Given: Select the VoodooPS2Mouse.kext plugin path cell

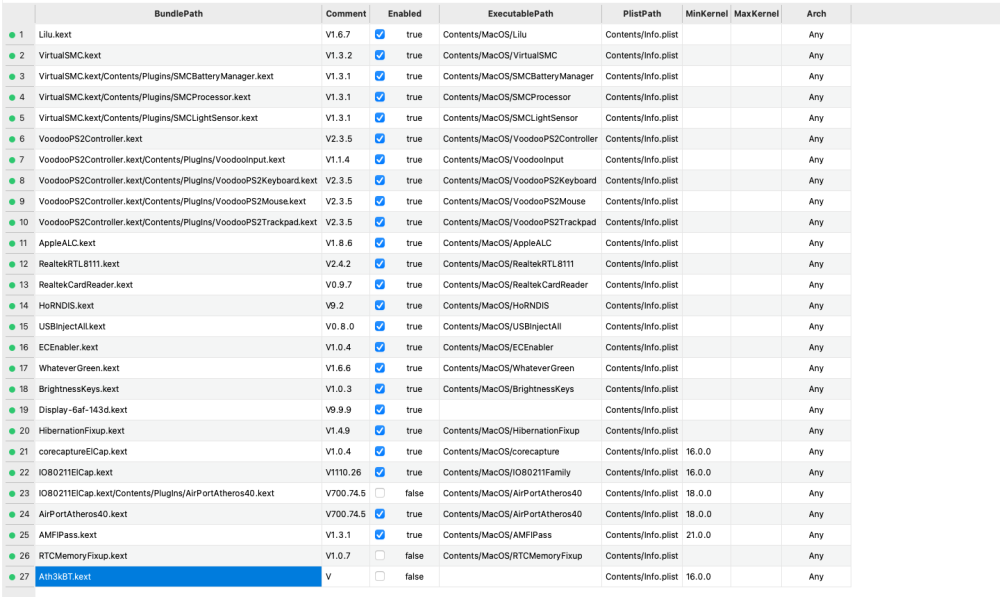Looking at the screenshot, I should tap(179, 202).
